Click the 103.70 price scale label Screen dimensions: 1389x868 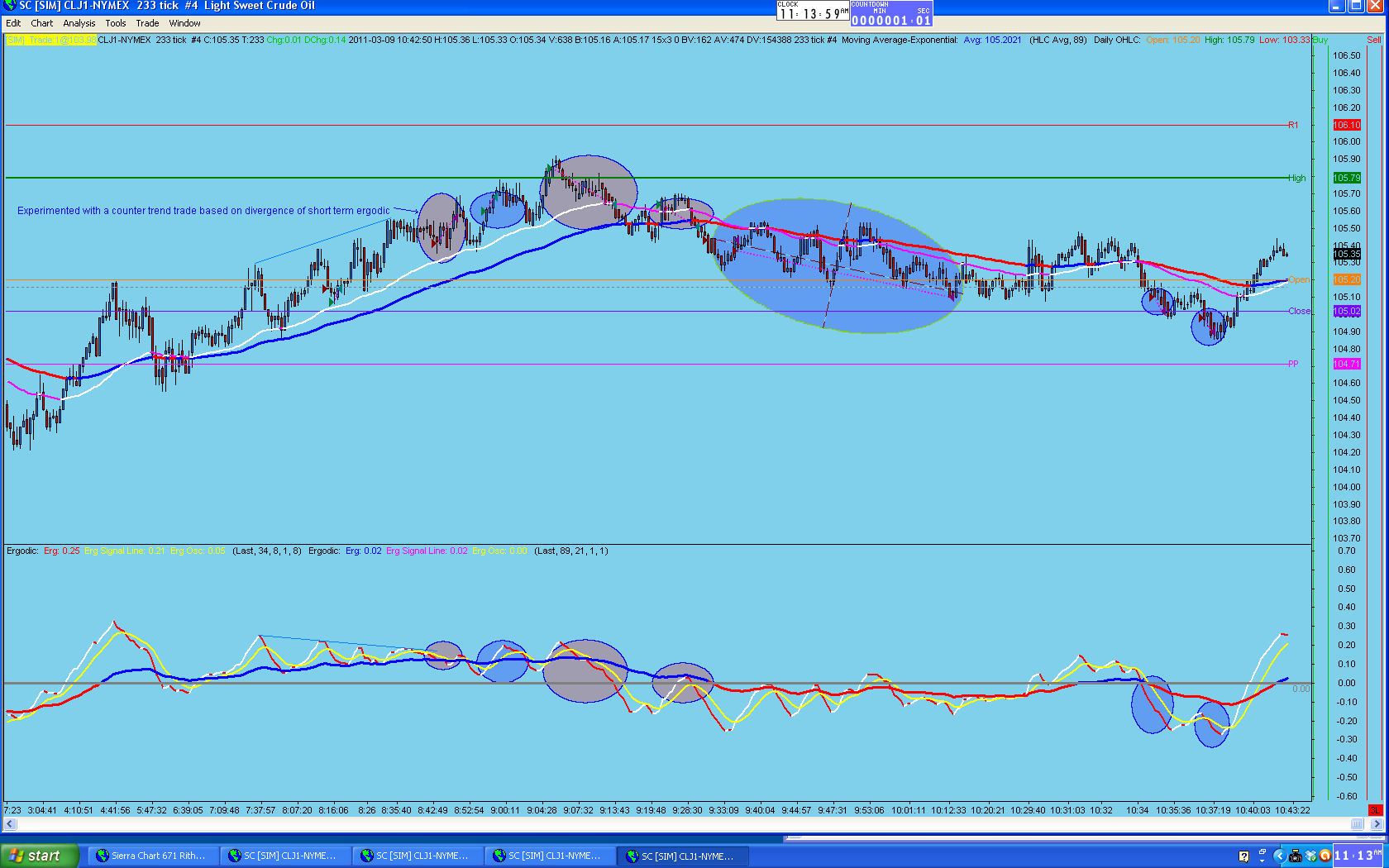1347,538
